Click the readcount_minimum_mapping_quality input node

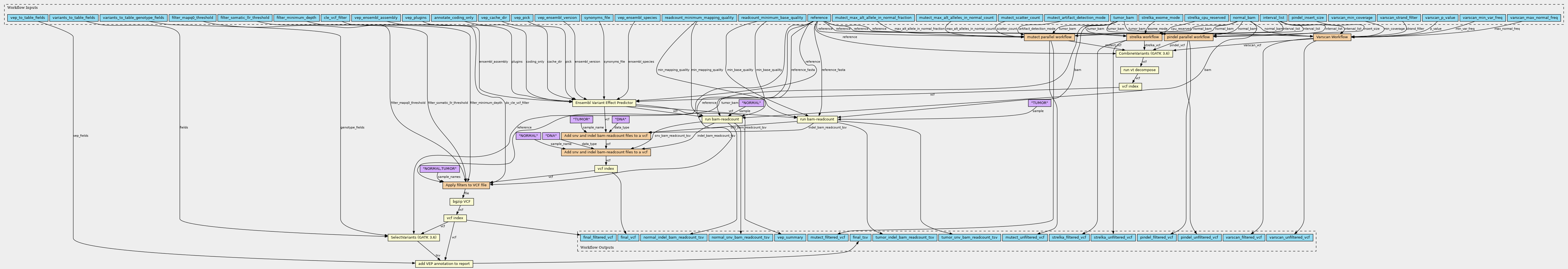[x=699, y=18]
